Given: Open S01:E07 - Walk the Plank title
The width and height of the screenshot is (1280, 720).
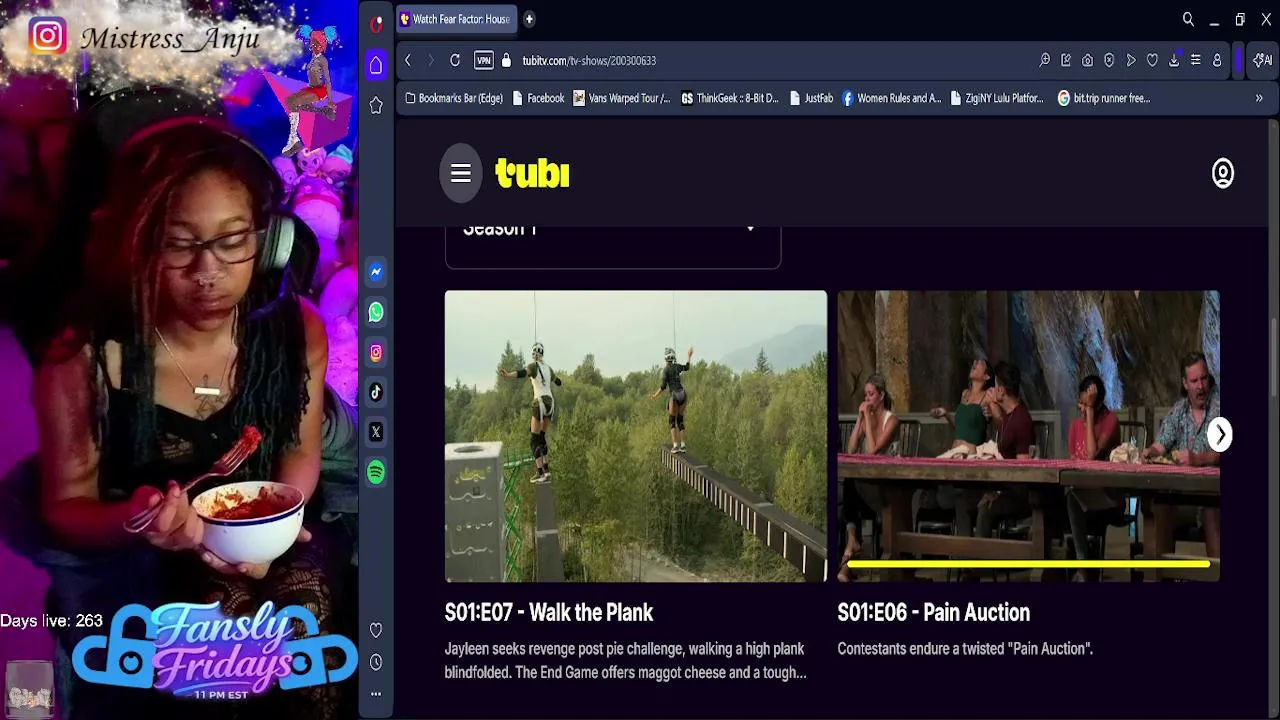Looking at the screenshot, I should click(549, 612).
